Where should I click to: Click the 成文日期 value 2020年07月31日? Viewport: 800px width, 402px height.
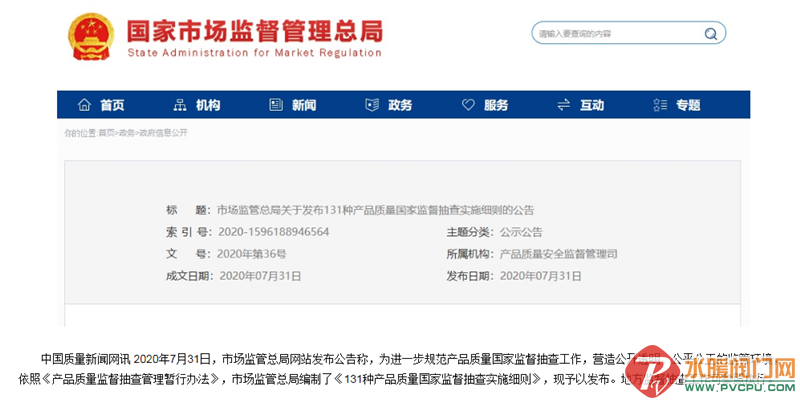260,276
